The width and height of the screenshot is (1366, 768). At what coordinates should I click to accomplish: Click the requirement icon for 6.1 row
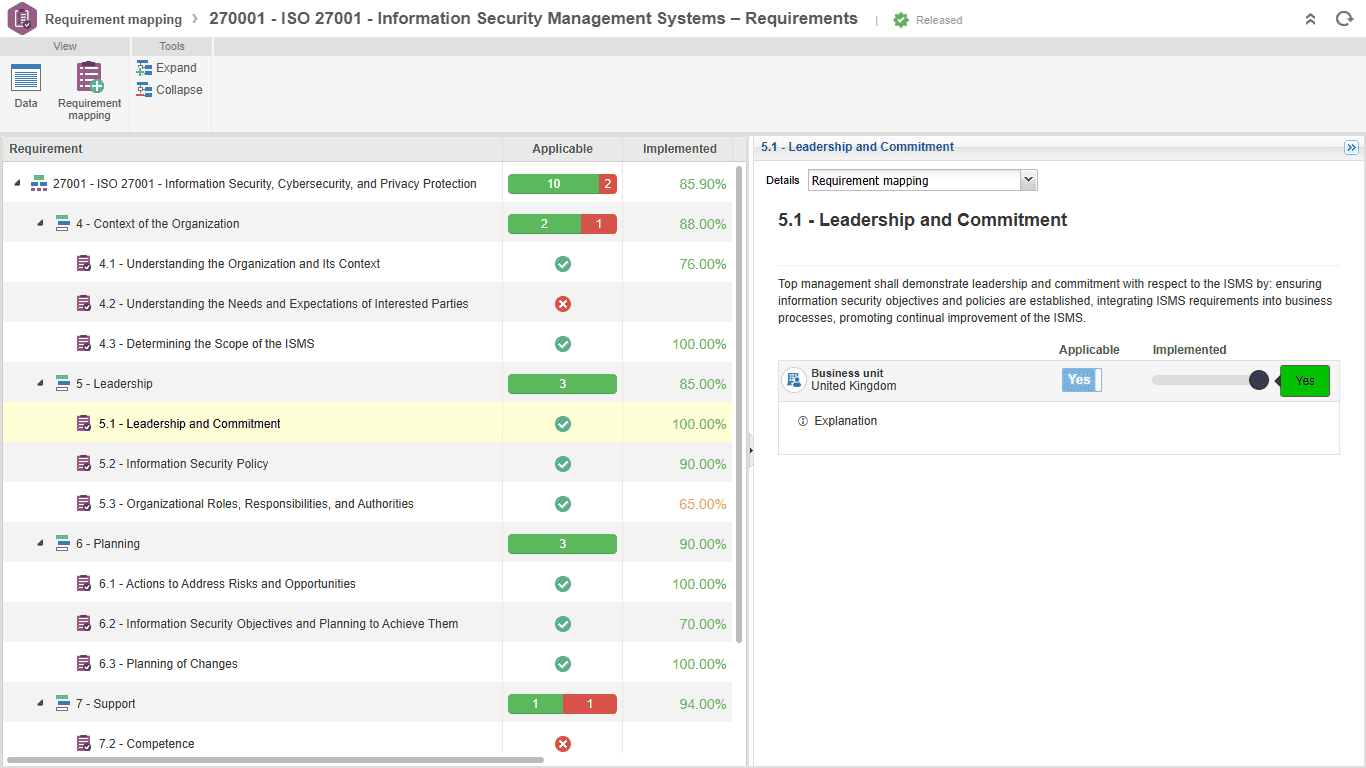click(x=85, y=584)
